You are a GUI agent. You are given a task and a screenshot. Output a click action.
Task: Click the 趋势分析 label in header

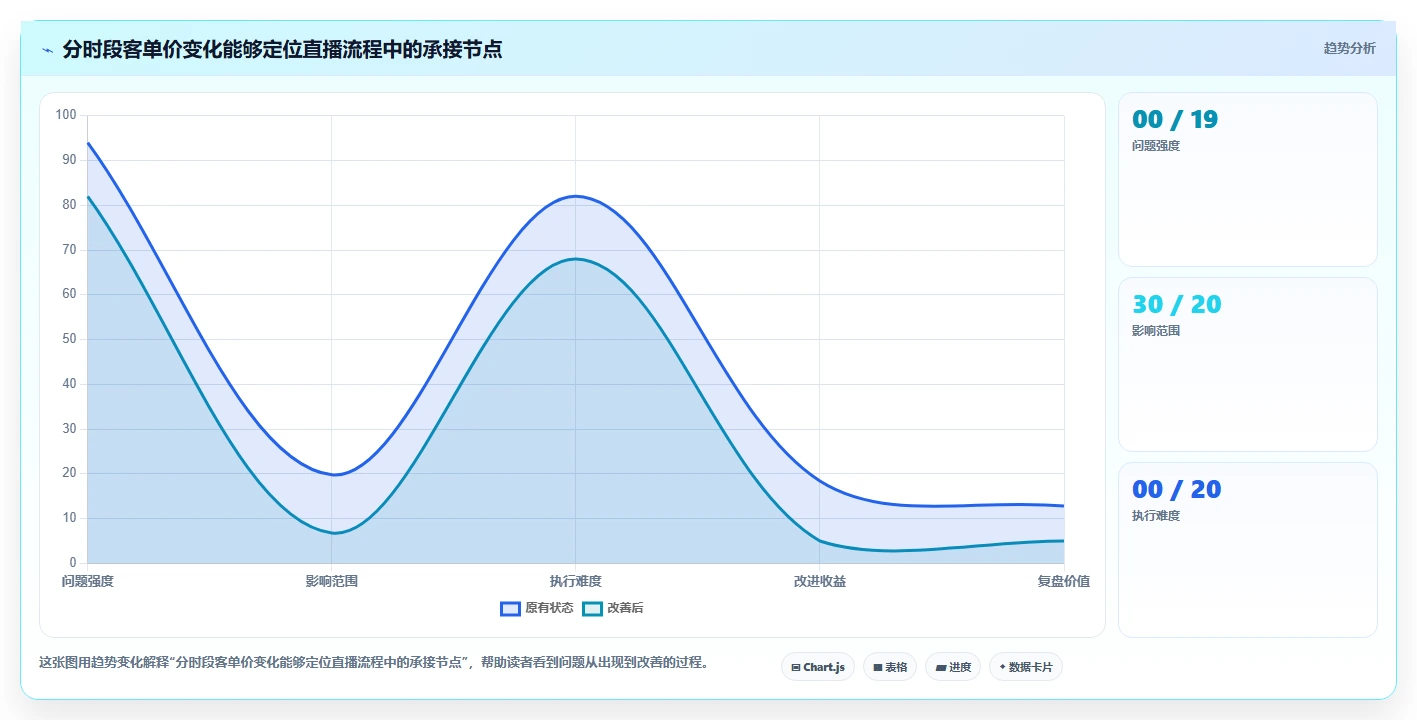point(1349,48)
